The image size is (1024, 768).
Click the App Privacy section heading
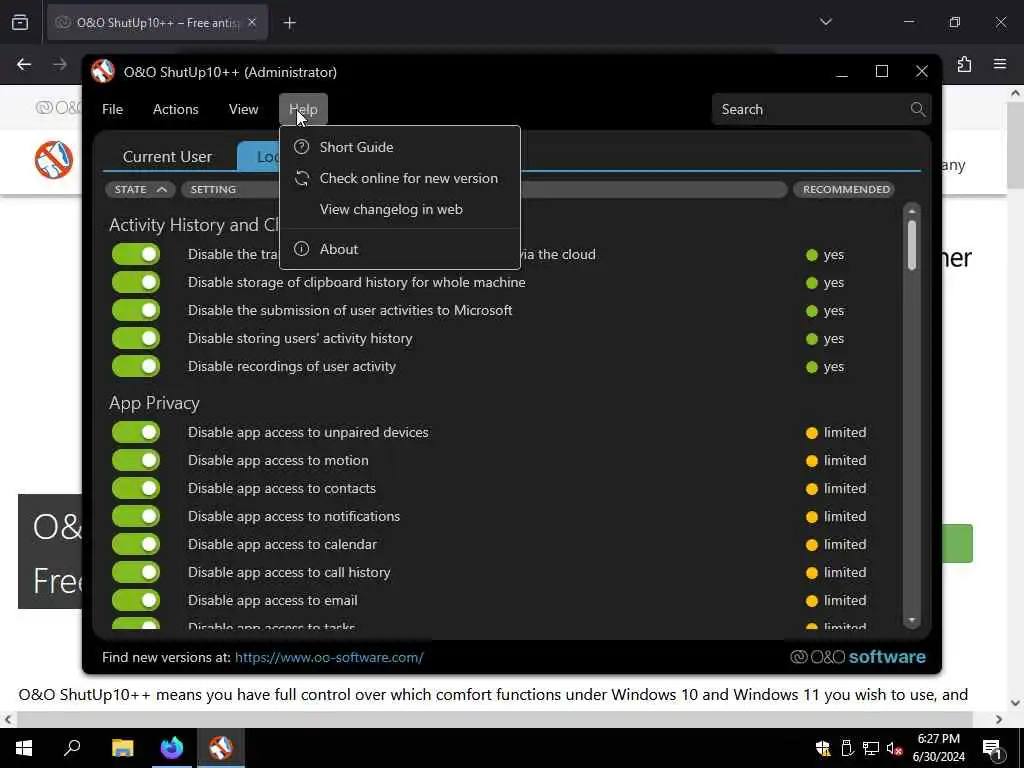coord(154,403)
